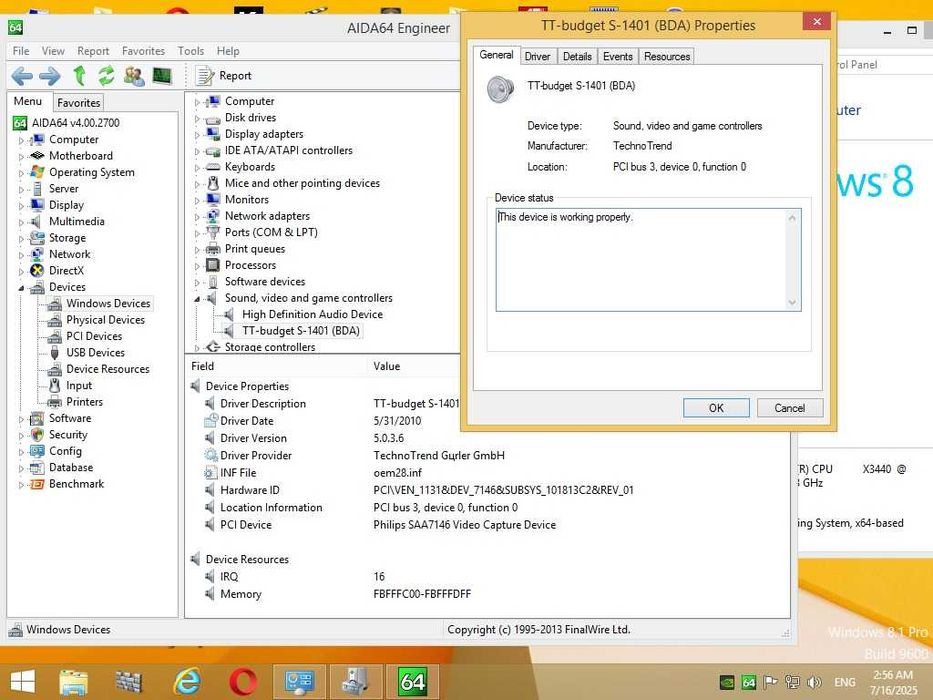Screen dimensions: 933x700
Task: Click the Refresh toolbar icon
Action: (x=106, y=76)
